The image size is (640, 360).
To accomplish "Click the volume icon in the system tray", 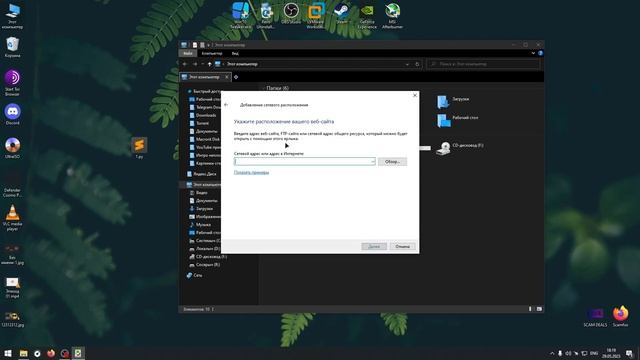I will point(568,353).
